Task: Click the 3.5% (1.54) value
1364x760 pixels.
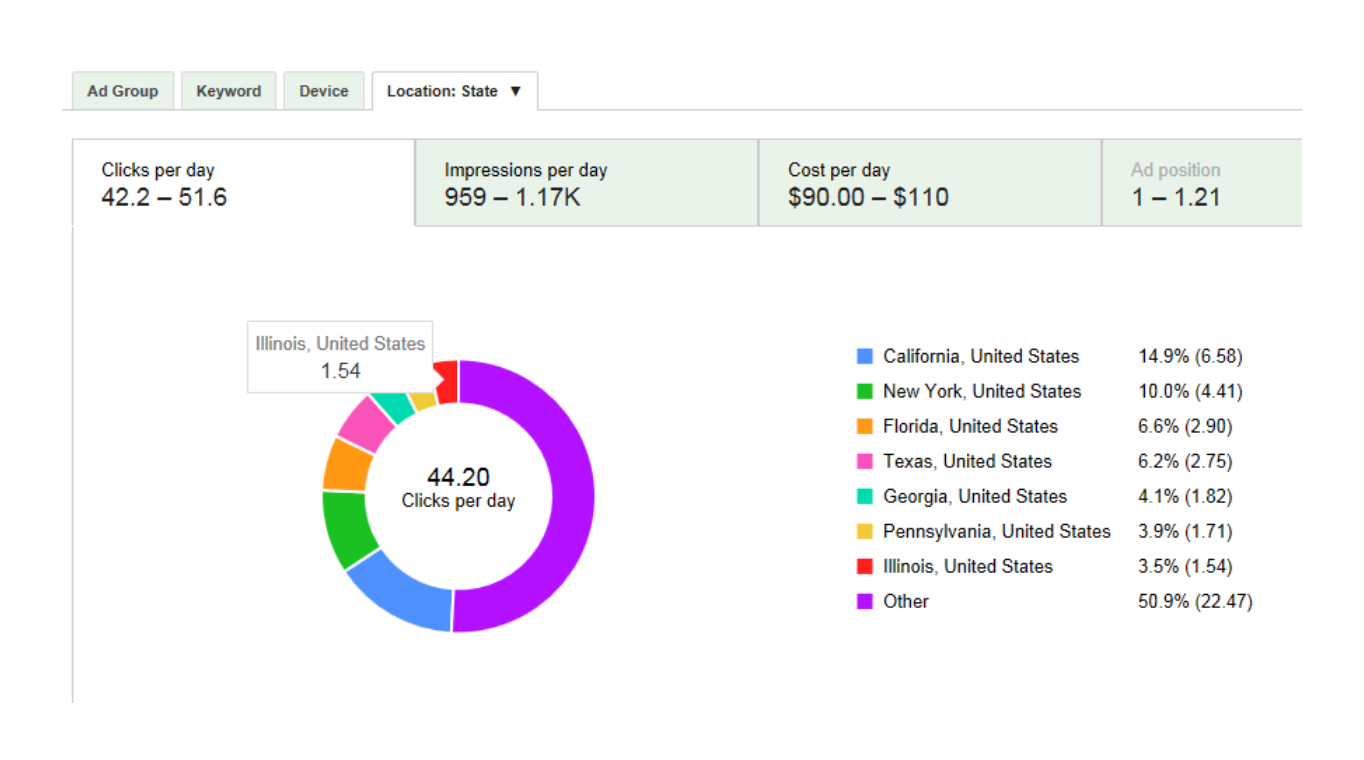Action: pyautogui.click(x=1185, y=566)
